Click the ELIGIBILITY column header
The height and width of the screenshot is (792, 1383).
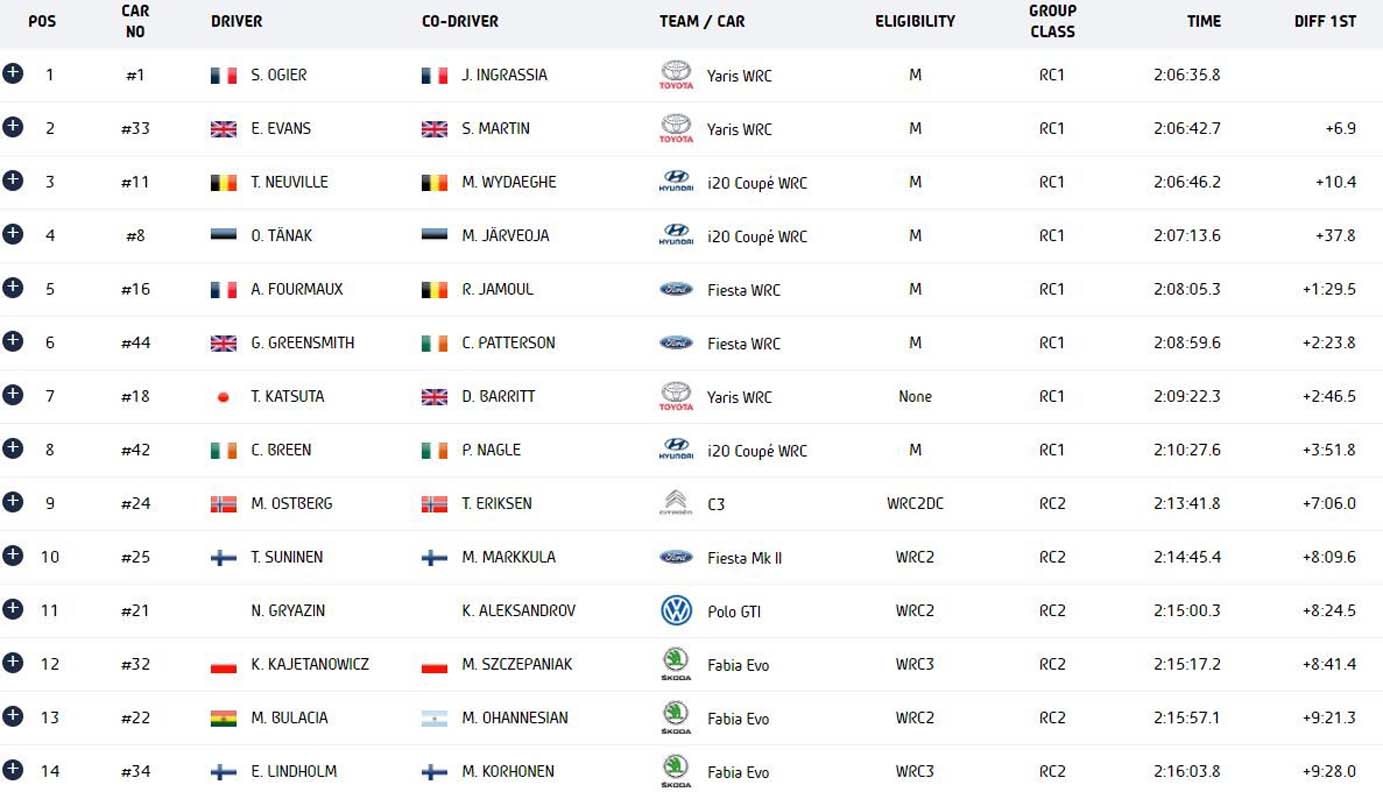(x=914, y=21)
